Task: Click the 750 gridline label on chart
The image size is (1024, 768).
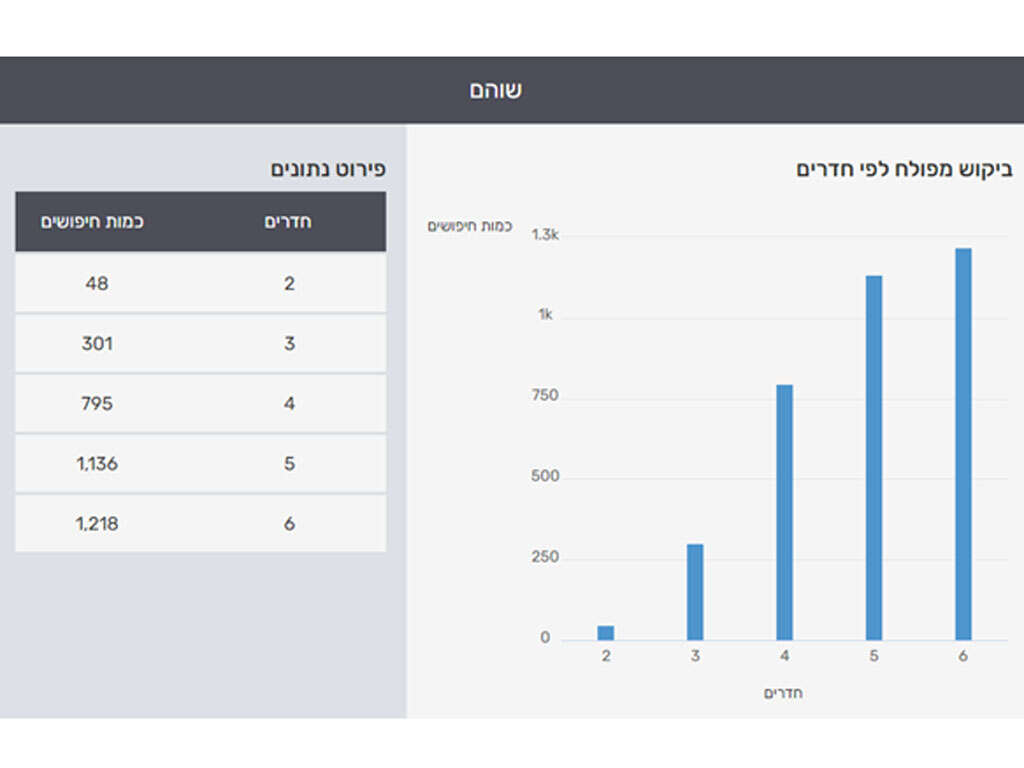Action: pyautogui.click(x=545, y=396)
